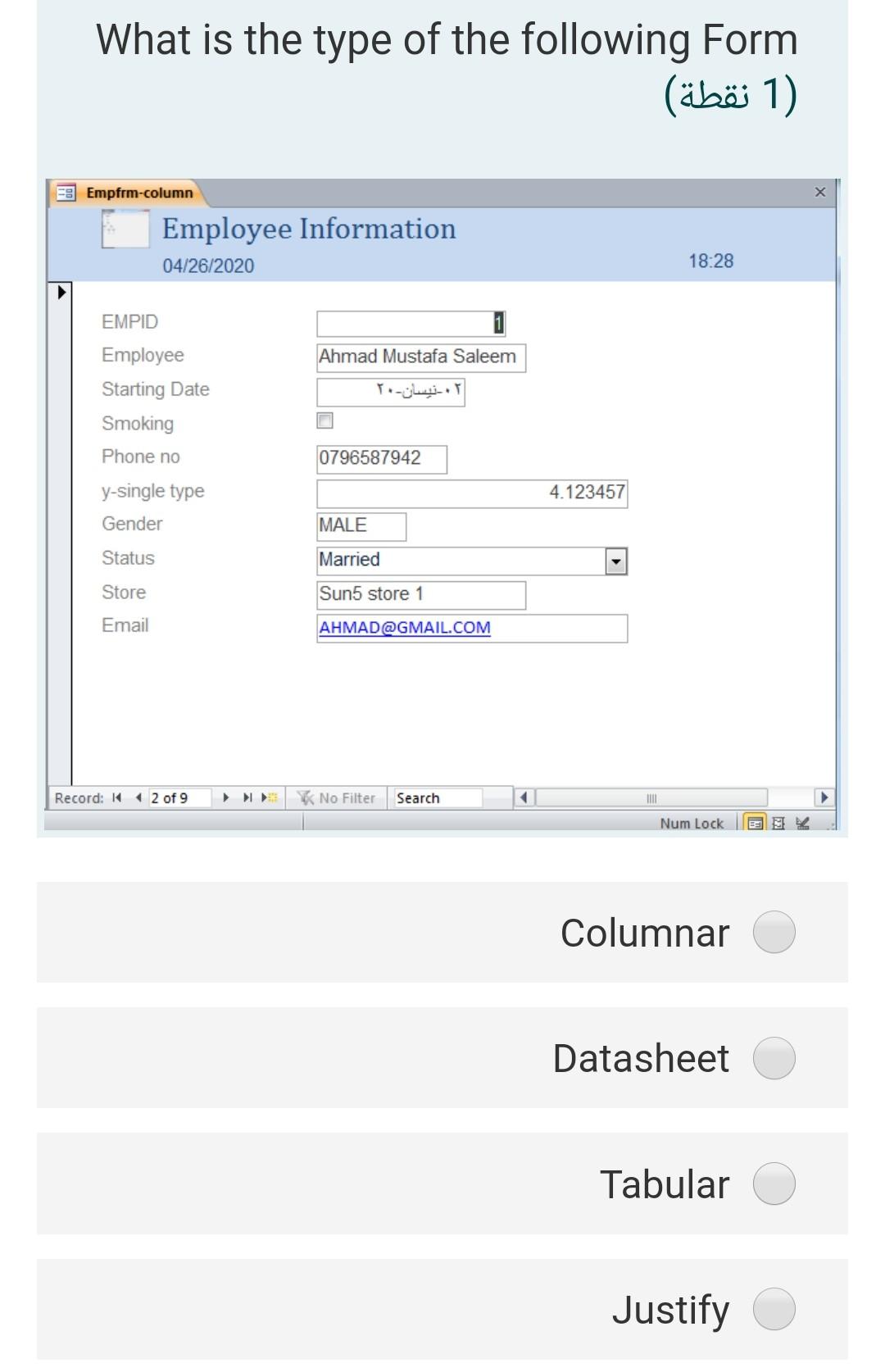Click the 18:28 time text
Screen dimensions: 885x1372
click(711, 261)
